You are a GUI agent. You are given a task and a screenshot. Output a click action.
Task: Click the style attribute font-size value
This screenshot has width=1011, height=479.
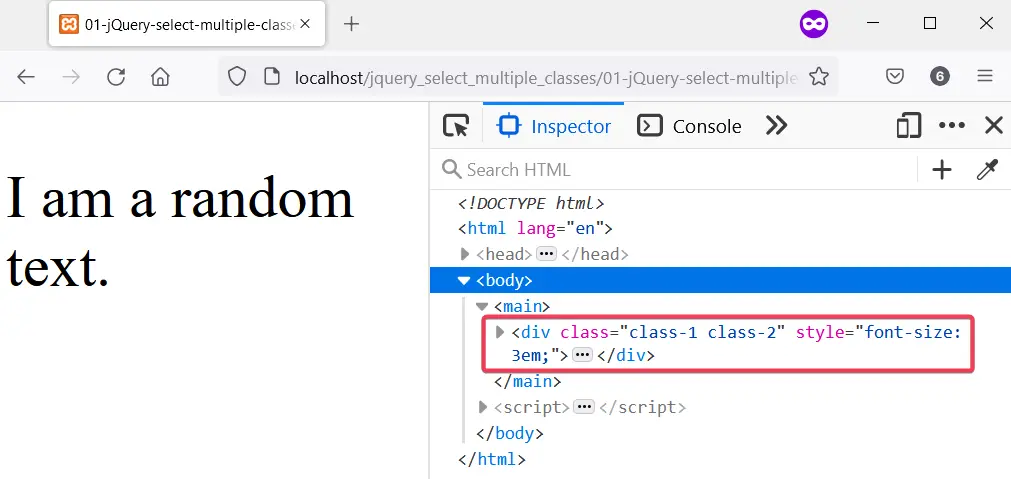(736, 344)
